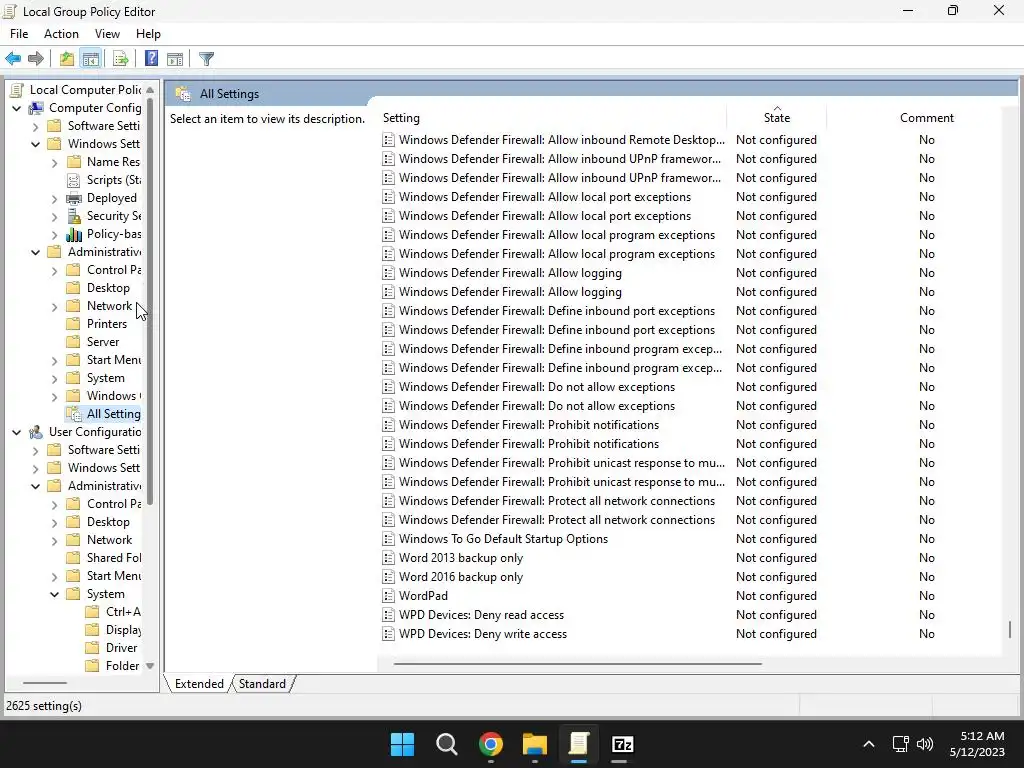This screenshot has width=1024, height=768.
Task: Expand the computer Network folder node
Action: coord(55,306)
